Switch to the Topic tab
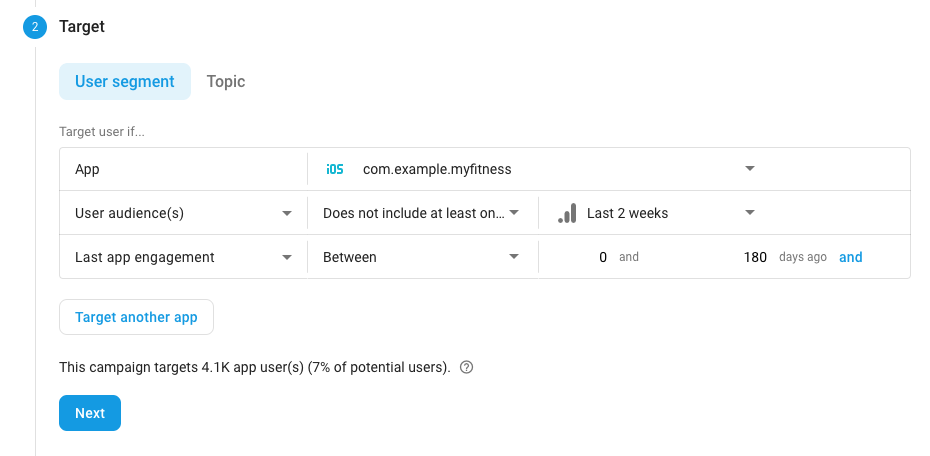930x456 pixels. point(225,82)
